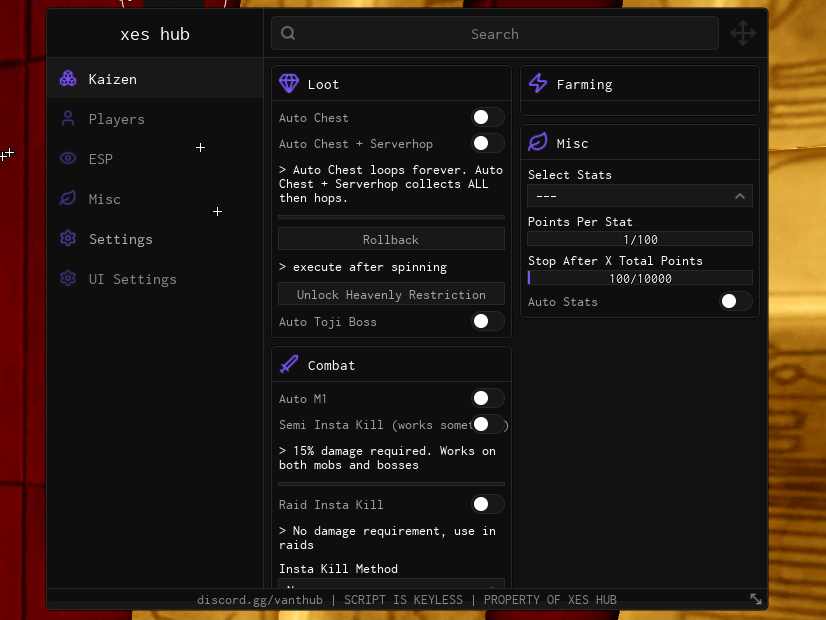Click the leaf icon beside sidebar Misc

pyautogui.click(x=68, y=198)
